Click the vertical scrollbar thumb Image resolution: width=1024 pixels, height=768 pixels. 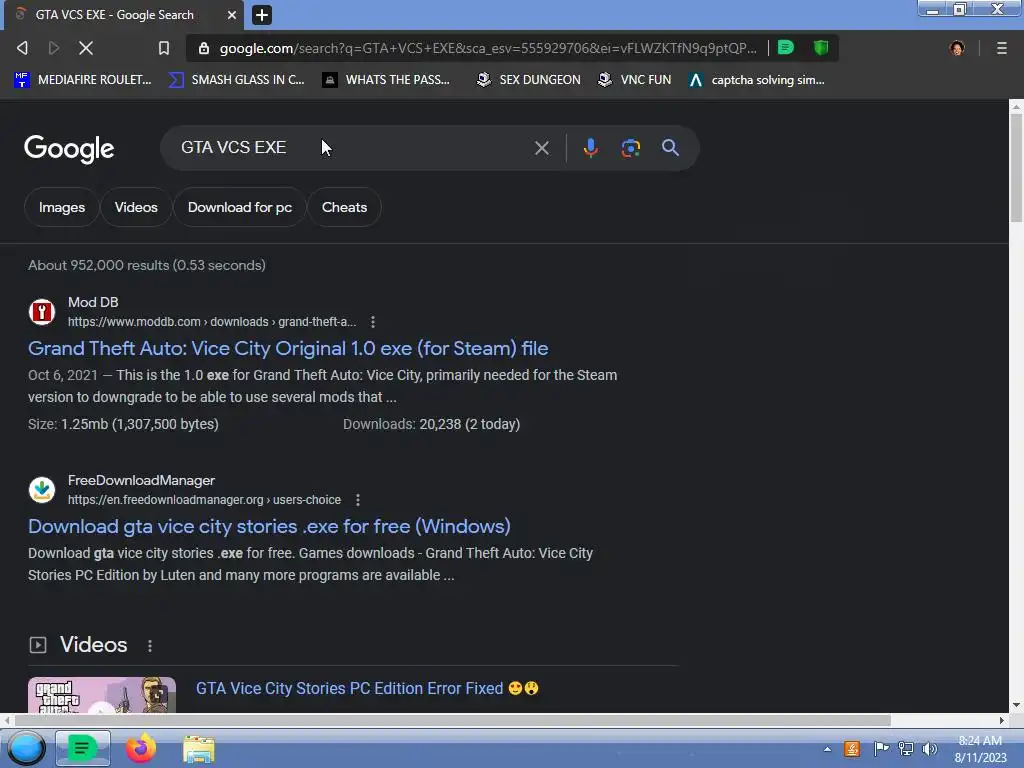pos(1016,168)
